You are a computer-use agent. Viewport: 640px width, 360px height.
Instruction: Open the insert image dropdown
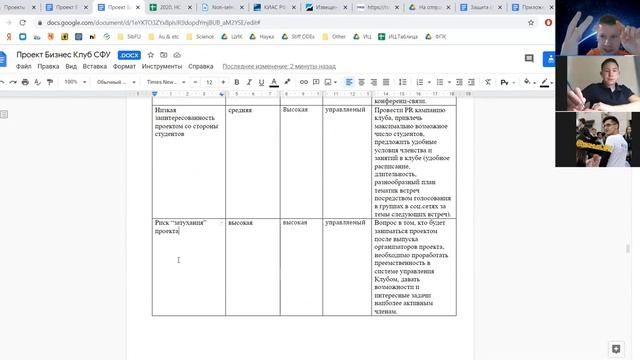pos(330,82)
